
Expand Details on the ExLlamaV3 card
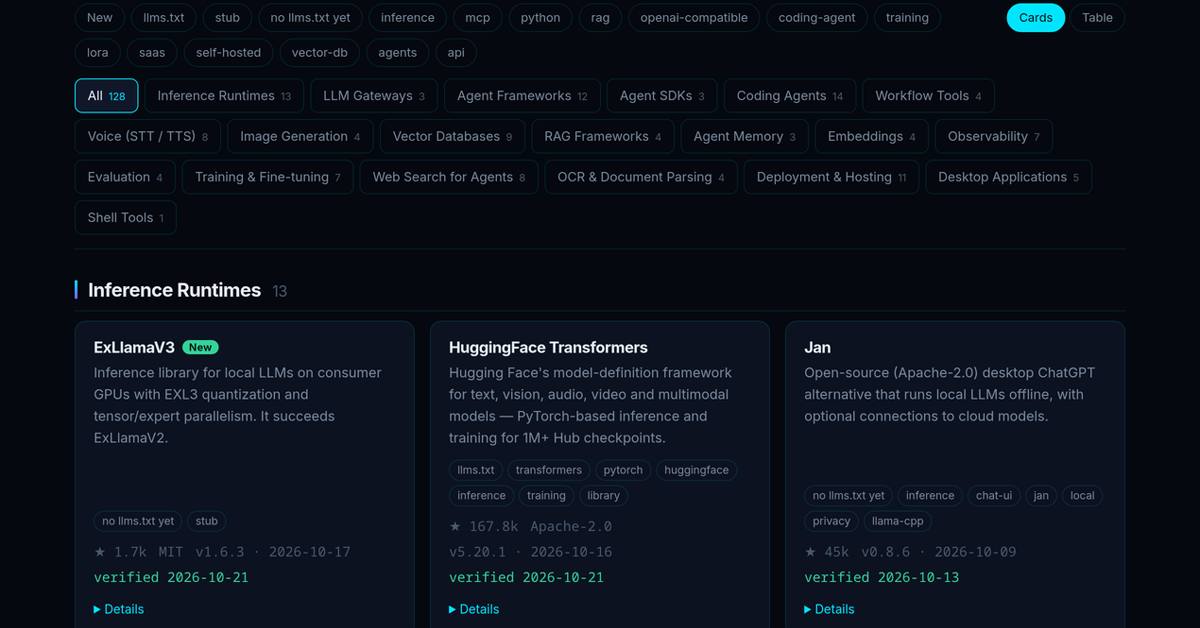point(119,609)
